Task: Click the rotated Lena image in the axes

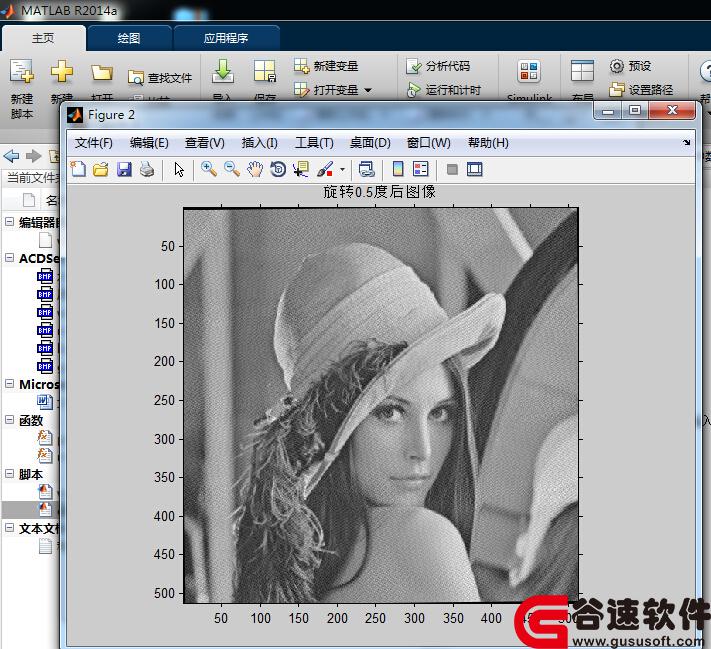Action: [x=381, y=405]
